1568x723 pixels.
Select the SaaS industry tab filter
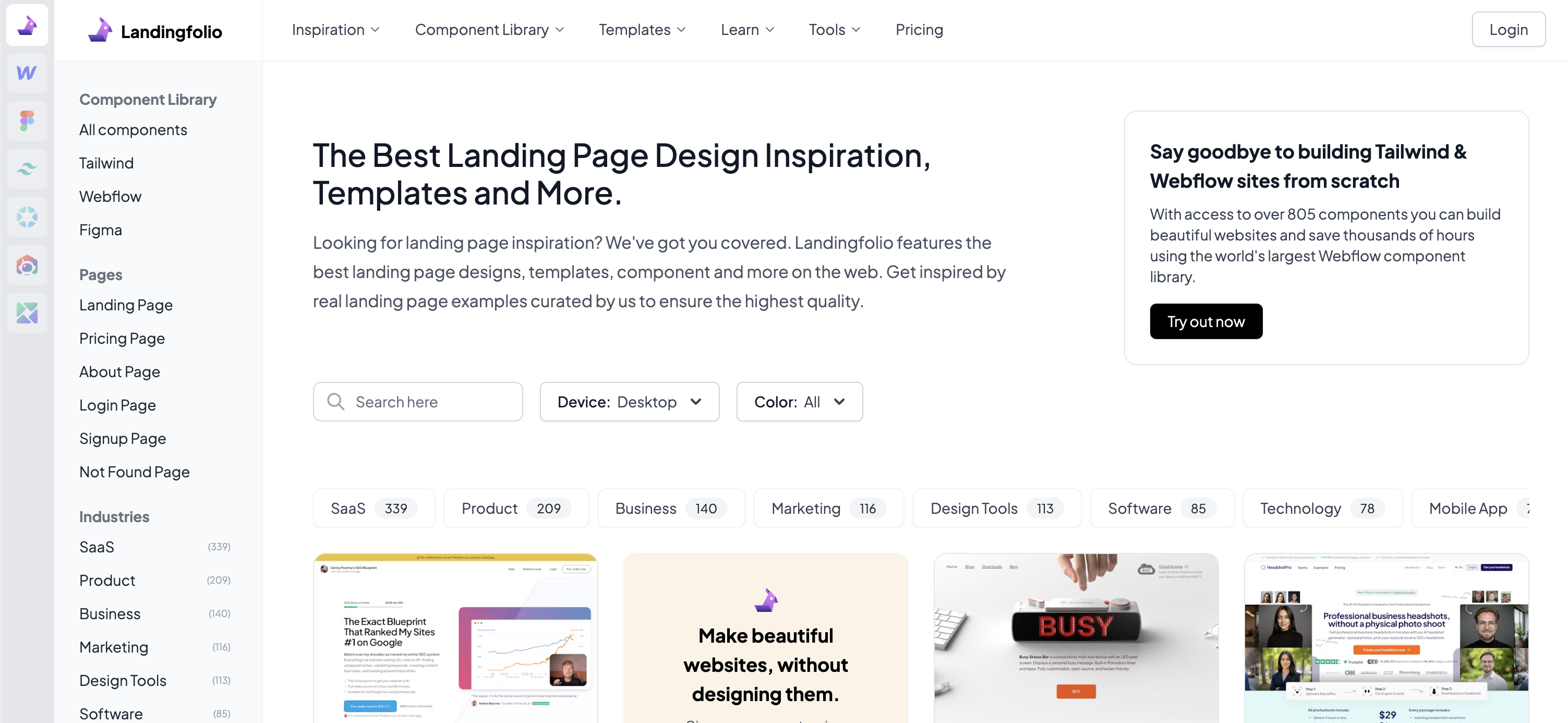pyautogui.click(x=373, y=507)
